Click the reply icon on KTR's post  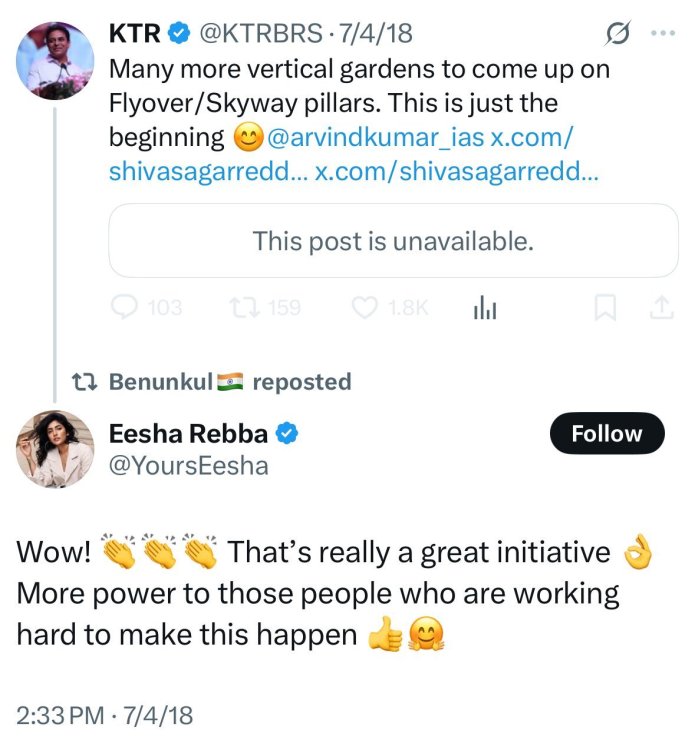click(123, 309)
